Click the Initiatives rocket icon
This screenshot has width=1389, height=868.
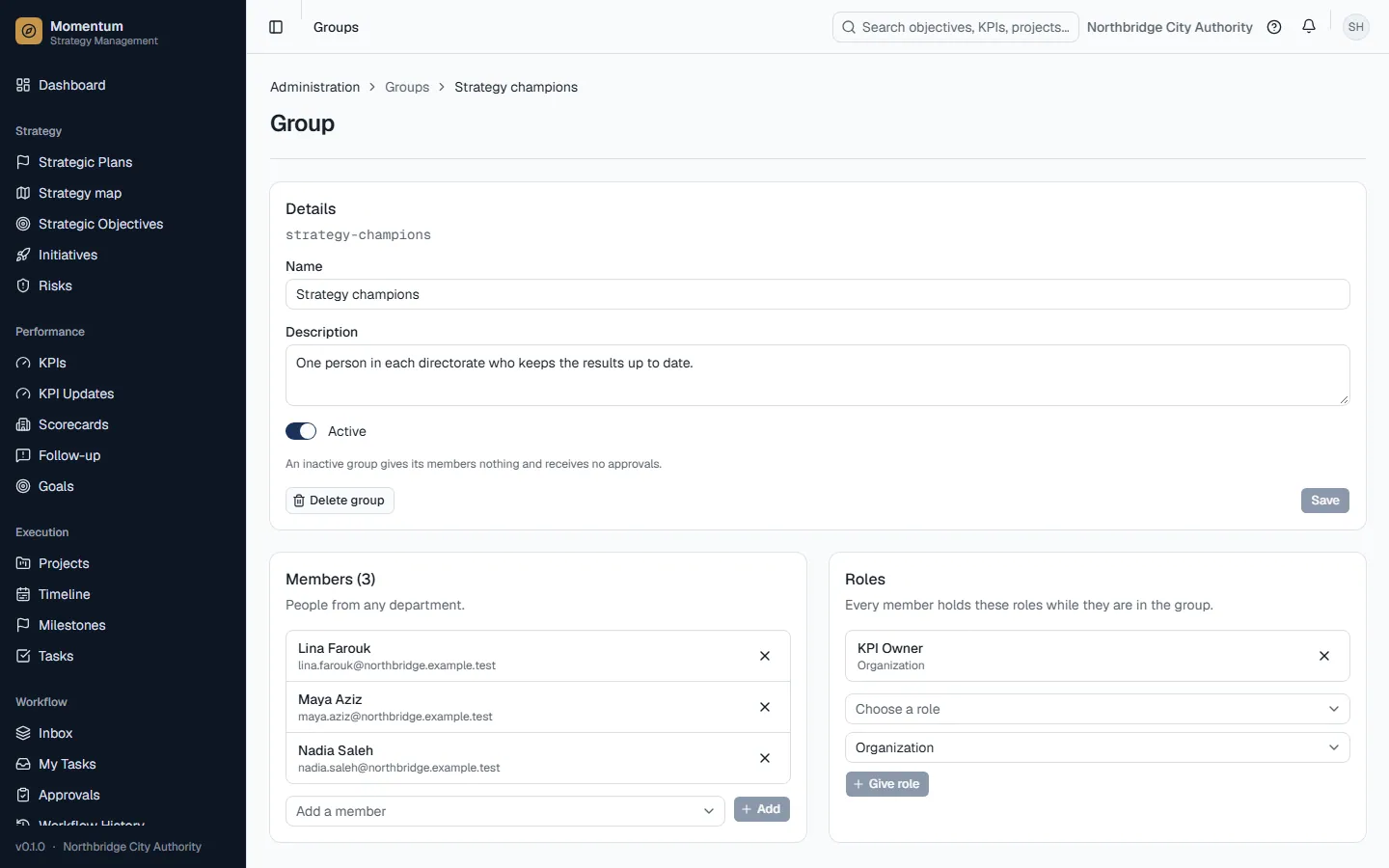[23, 255]
